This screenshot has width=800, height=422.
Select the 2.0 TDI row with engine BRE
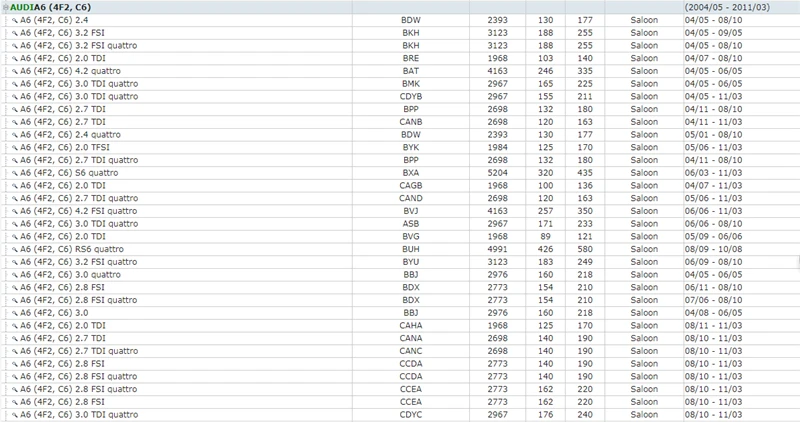[x=400, y=58]
